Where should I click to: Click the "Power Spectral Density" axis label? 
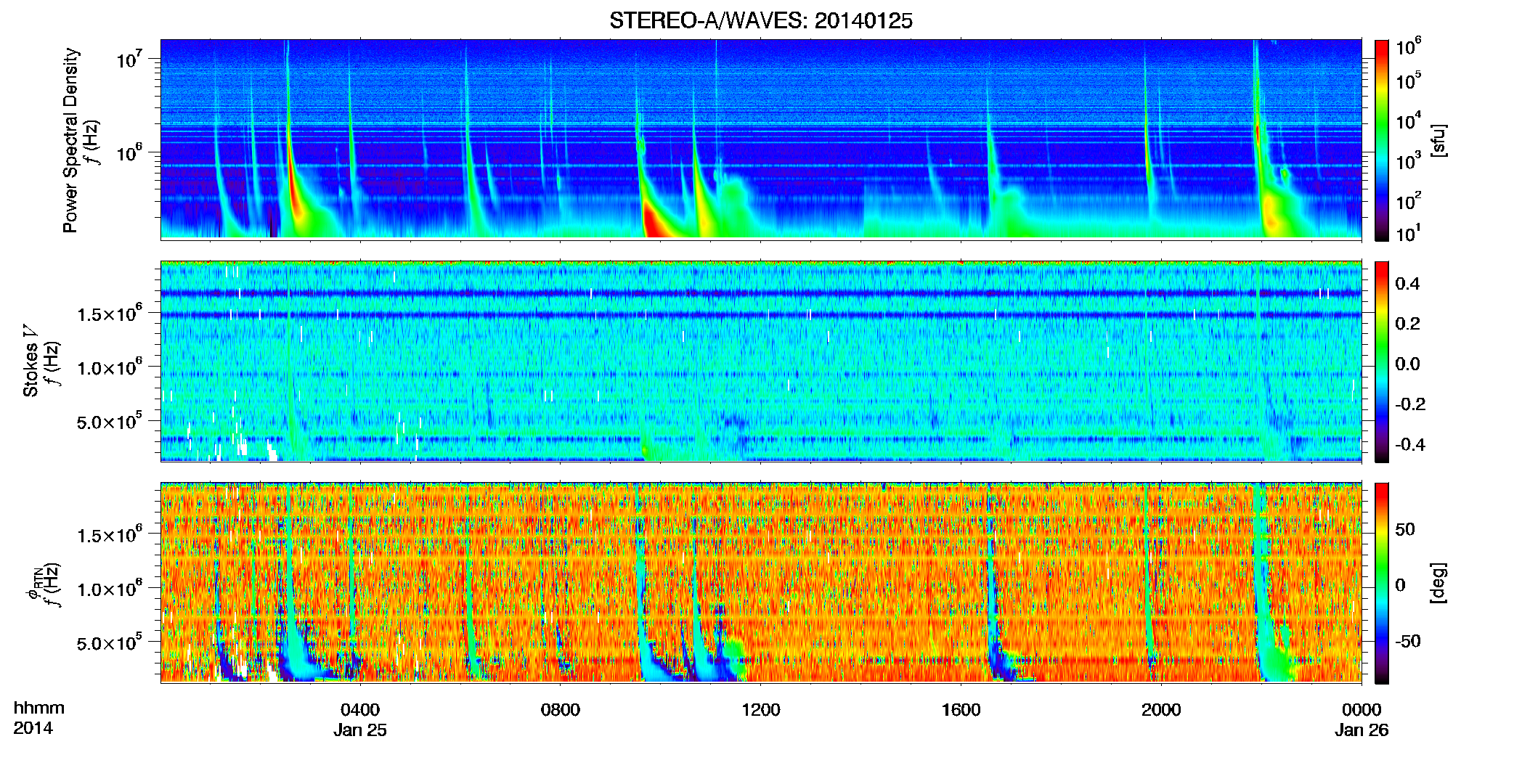click(x=70, y=140)
